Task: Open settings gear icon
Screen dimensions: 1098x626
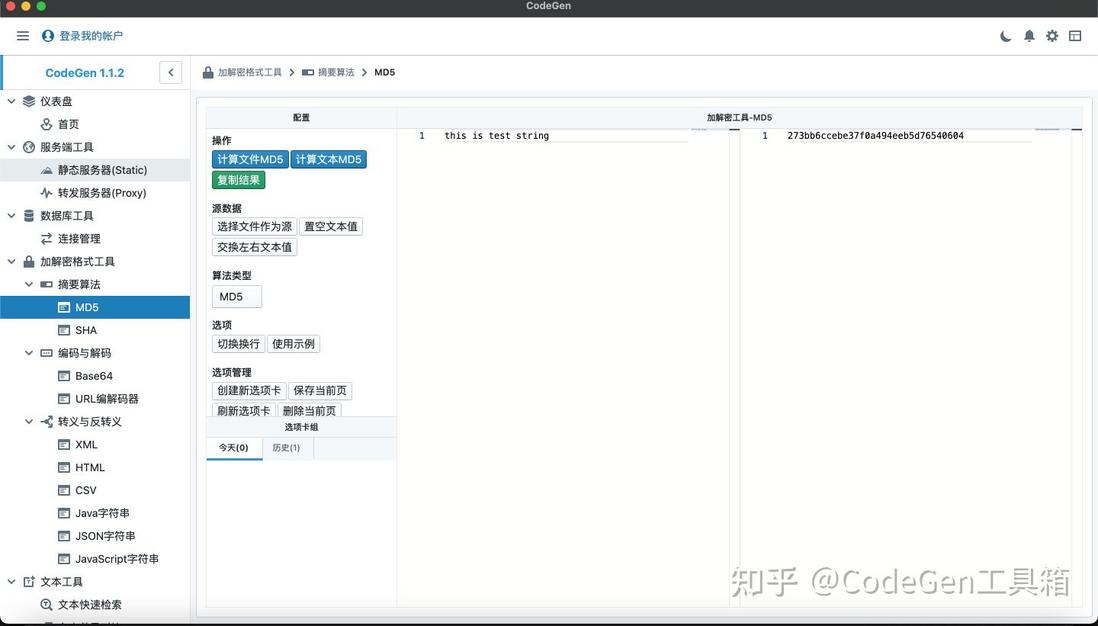Action: tap(1052, 36)
